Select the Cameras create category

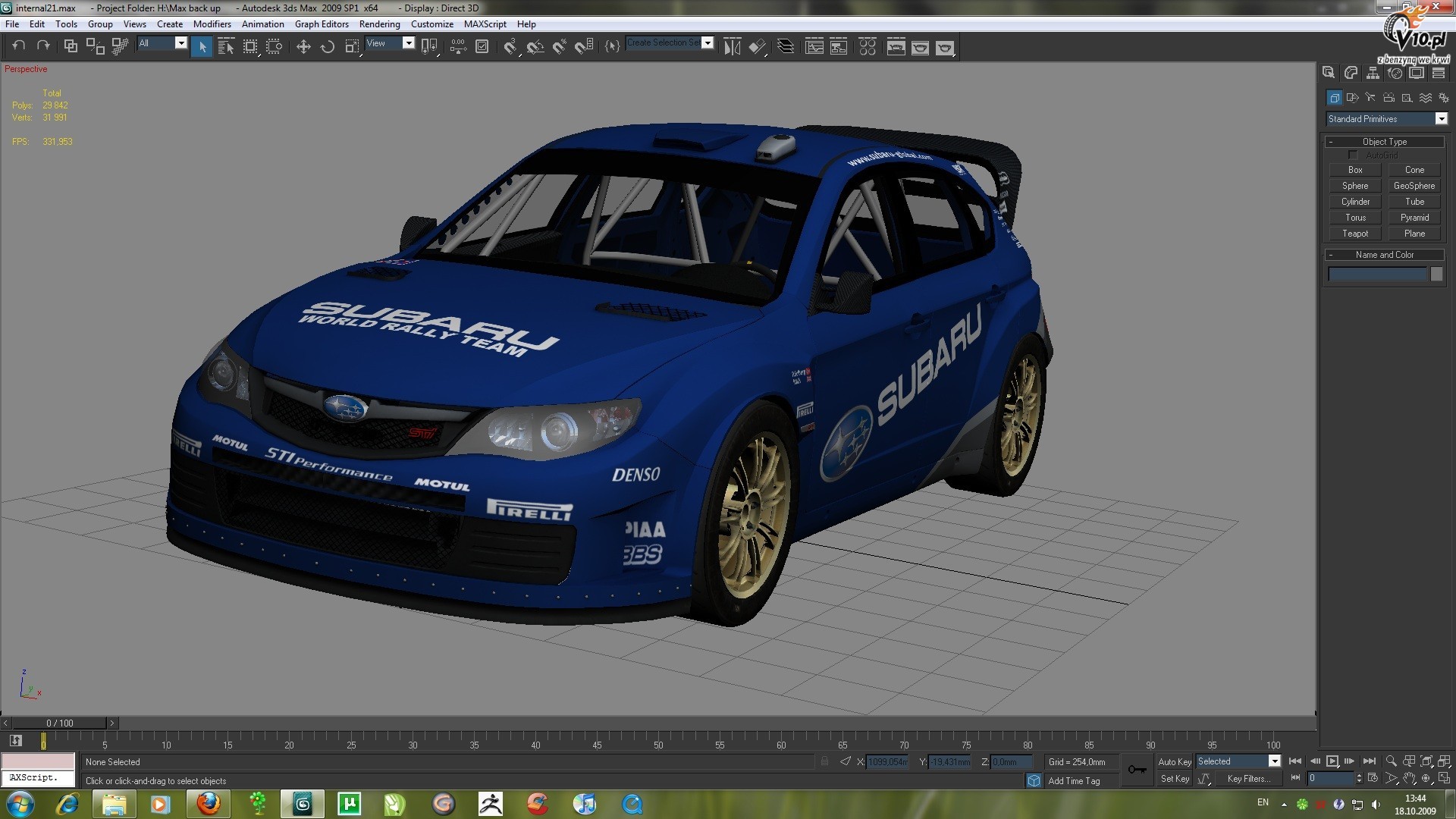pos(1389,97)
